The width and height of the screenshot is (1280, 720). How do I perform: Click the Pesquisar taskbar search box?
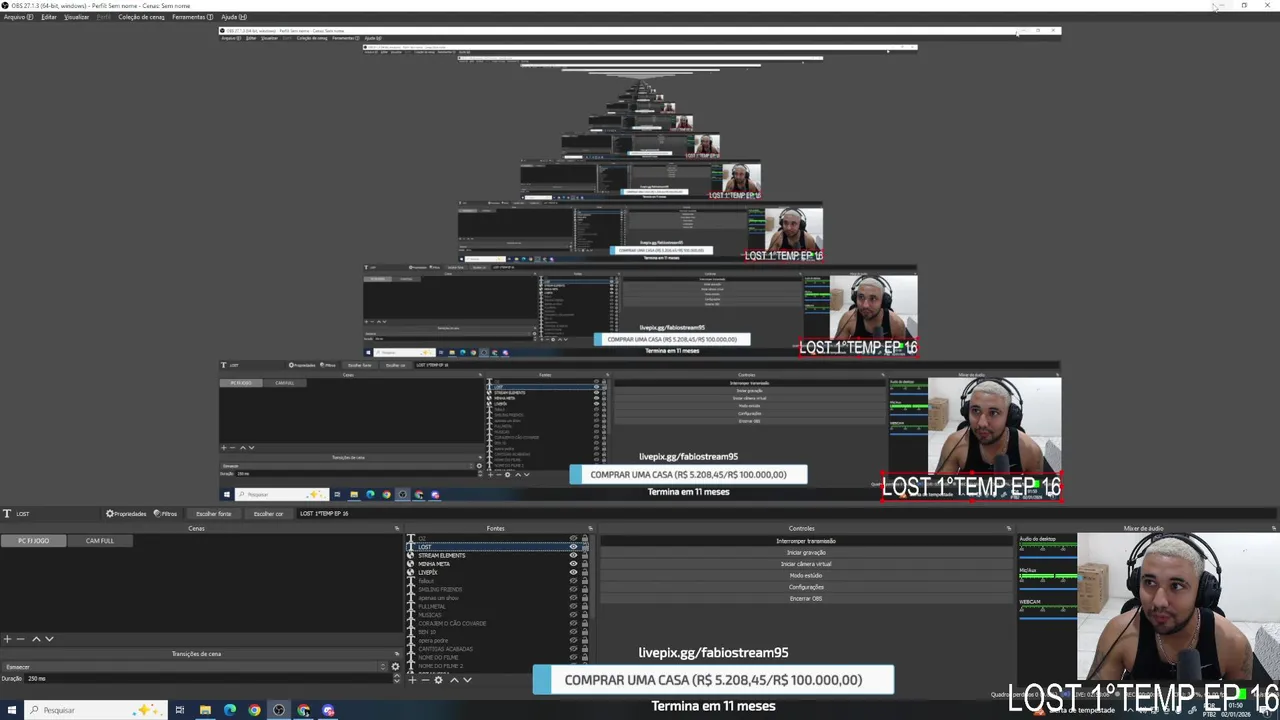click(x=95, y=710)
